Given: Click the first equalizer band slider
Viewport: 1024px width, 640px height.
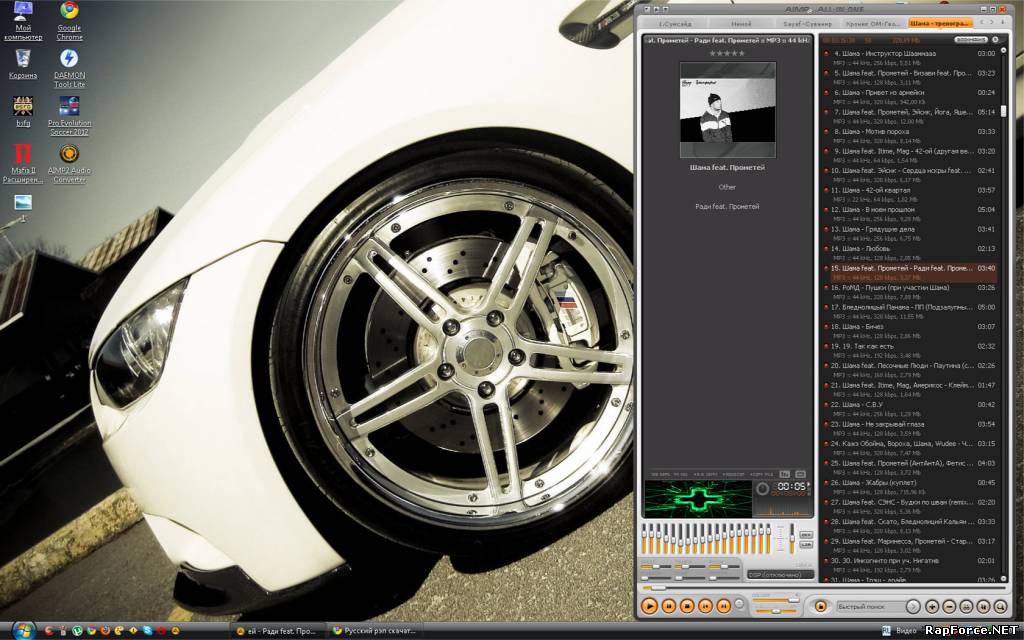Looking at the screenshot, I should (x=645, y=539).
